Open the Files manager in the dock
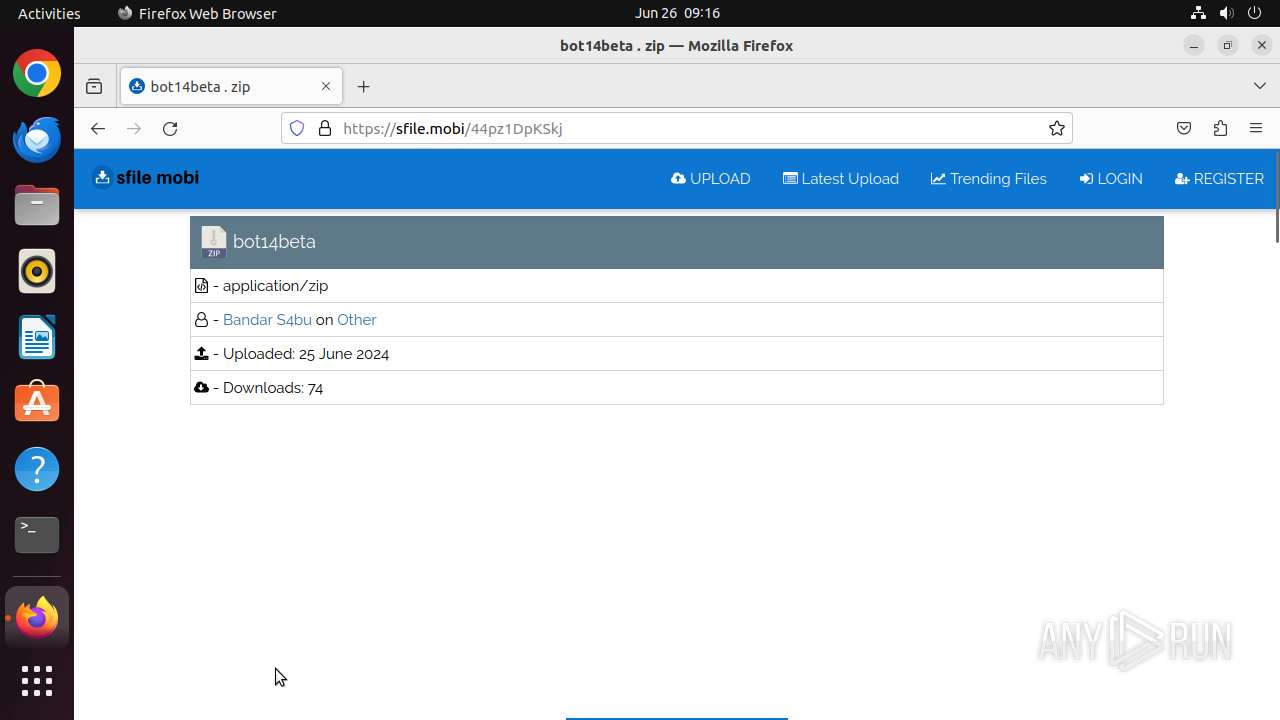 pyautogui.click(x=37, y=205)
